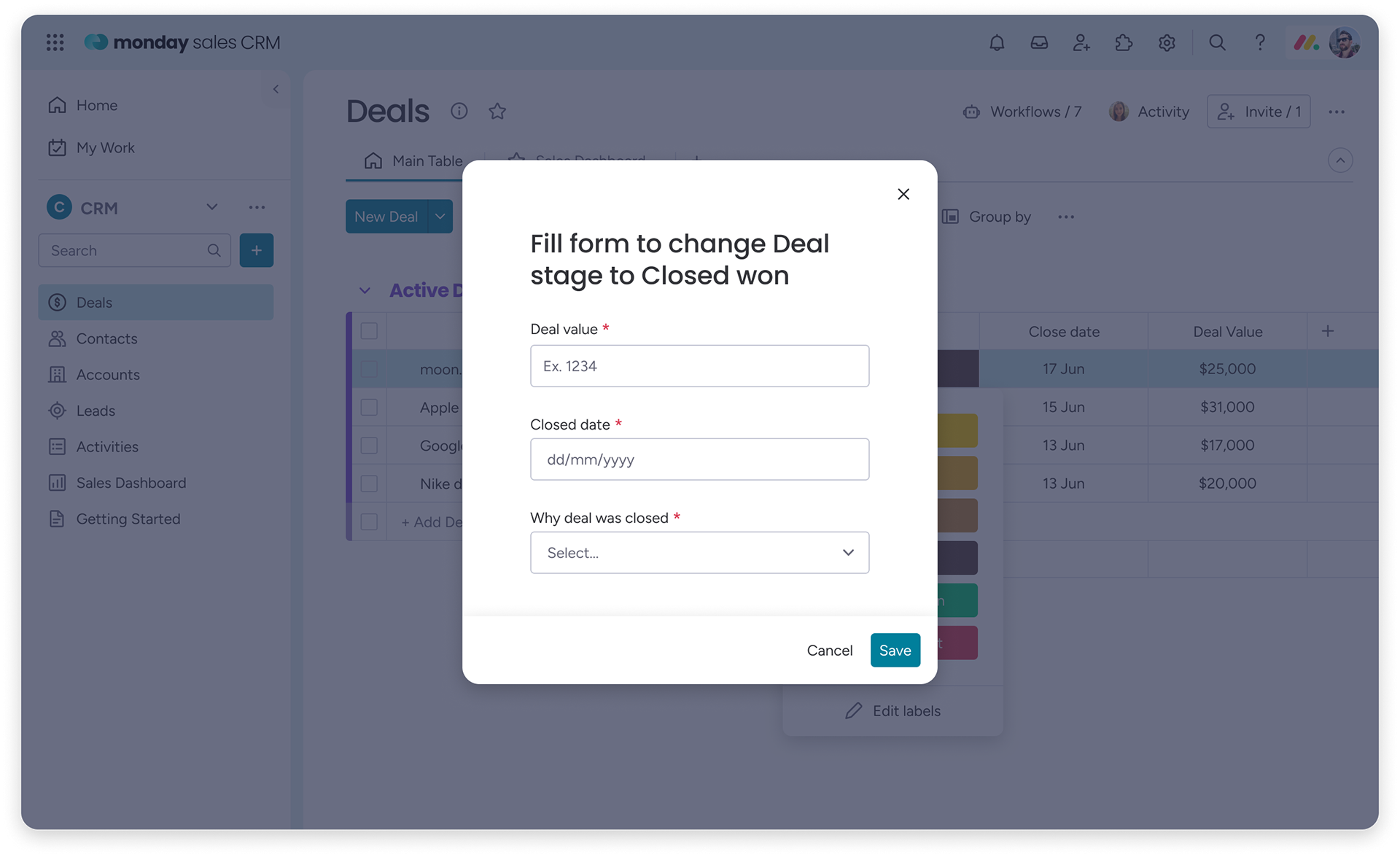Open the Why deal was closed dropdown
The image size is (1400, 857).
699,553
